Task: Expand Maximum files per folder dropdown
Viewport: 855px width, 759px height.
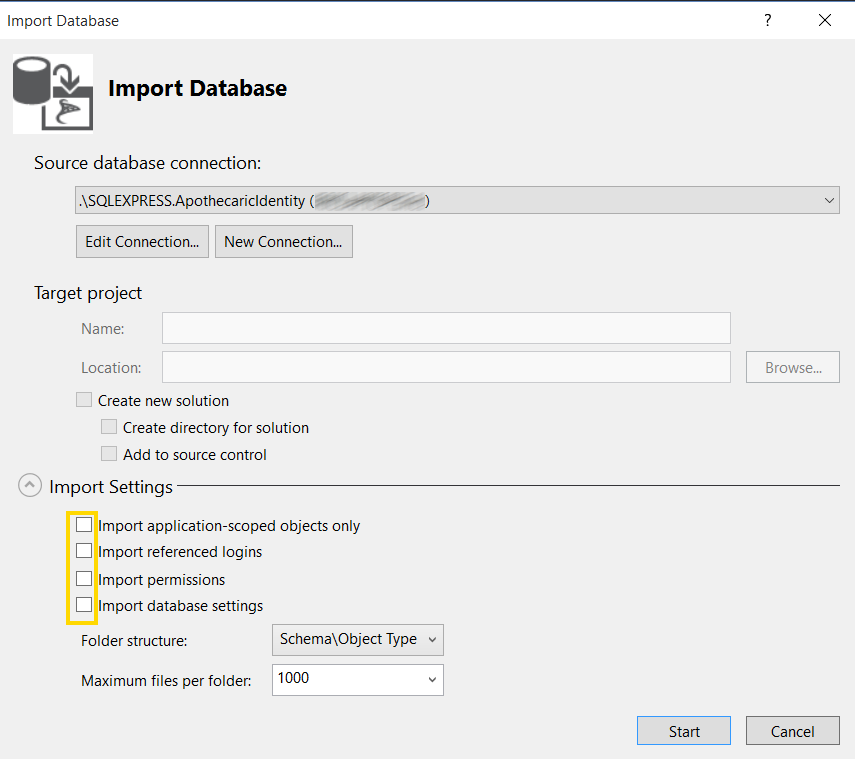Action: tap(432, 679)
